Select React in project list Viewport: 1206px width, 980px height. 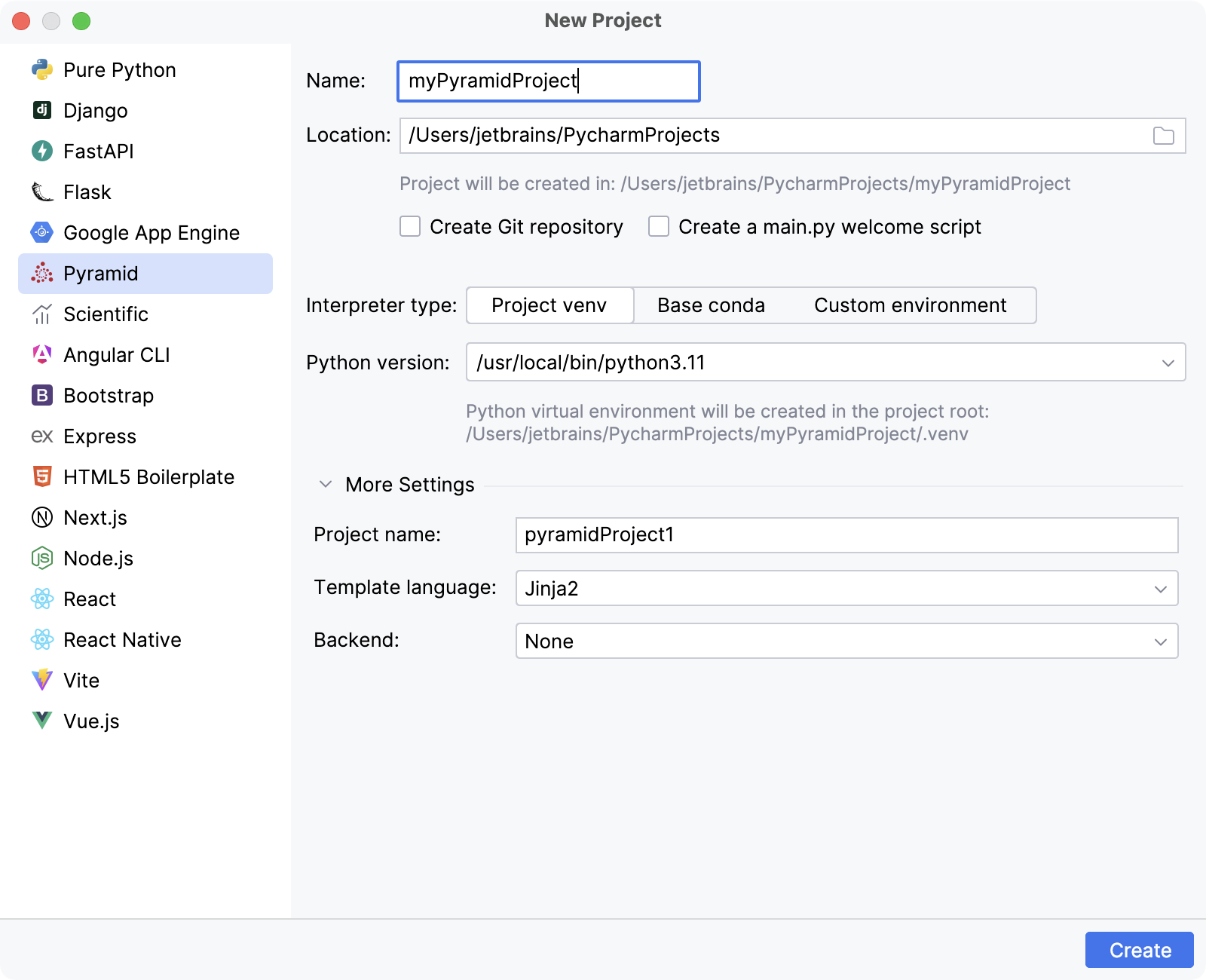click(145, 599)
